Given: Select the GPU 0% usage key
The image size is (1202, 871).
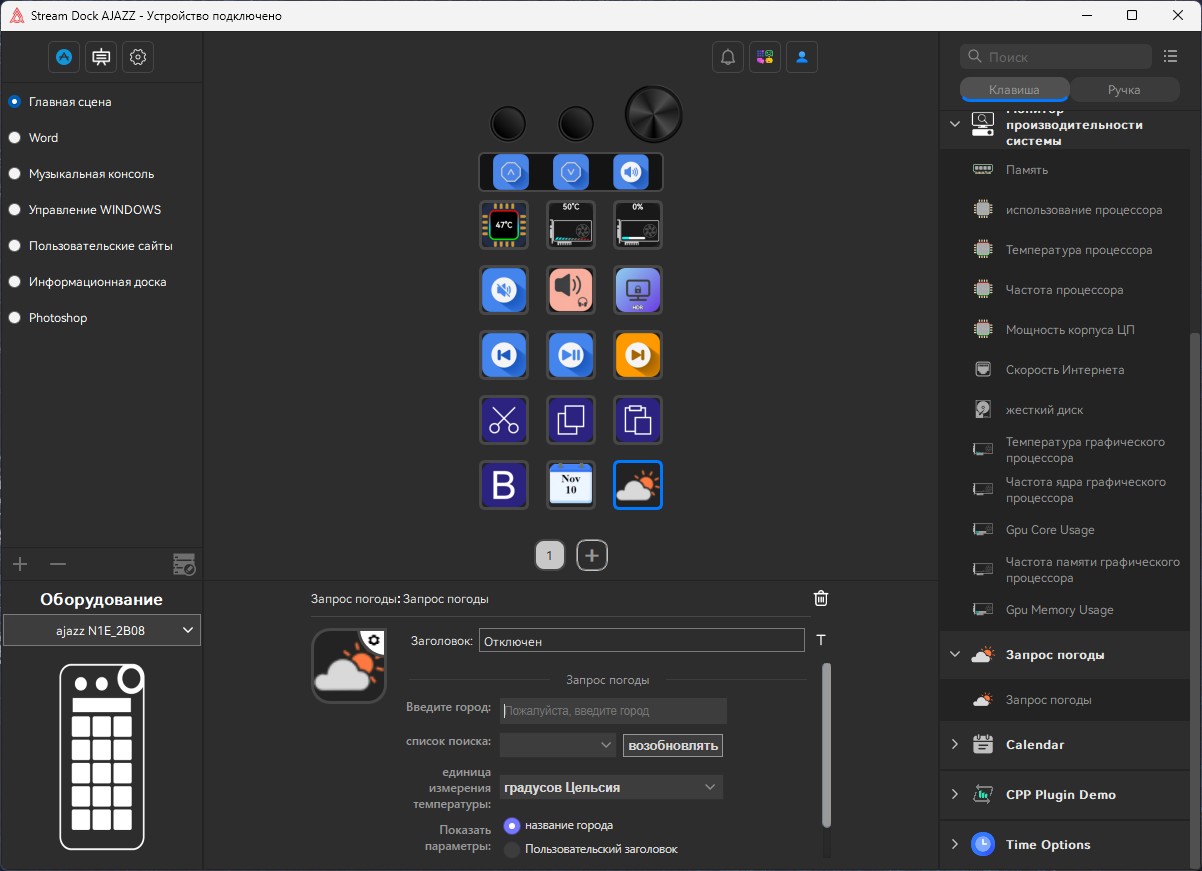Looking at the screenshot, I should tap(638, 225).
